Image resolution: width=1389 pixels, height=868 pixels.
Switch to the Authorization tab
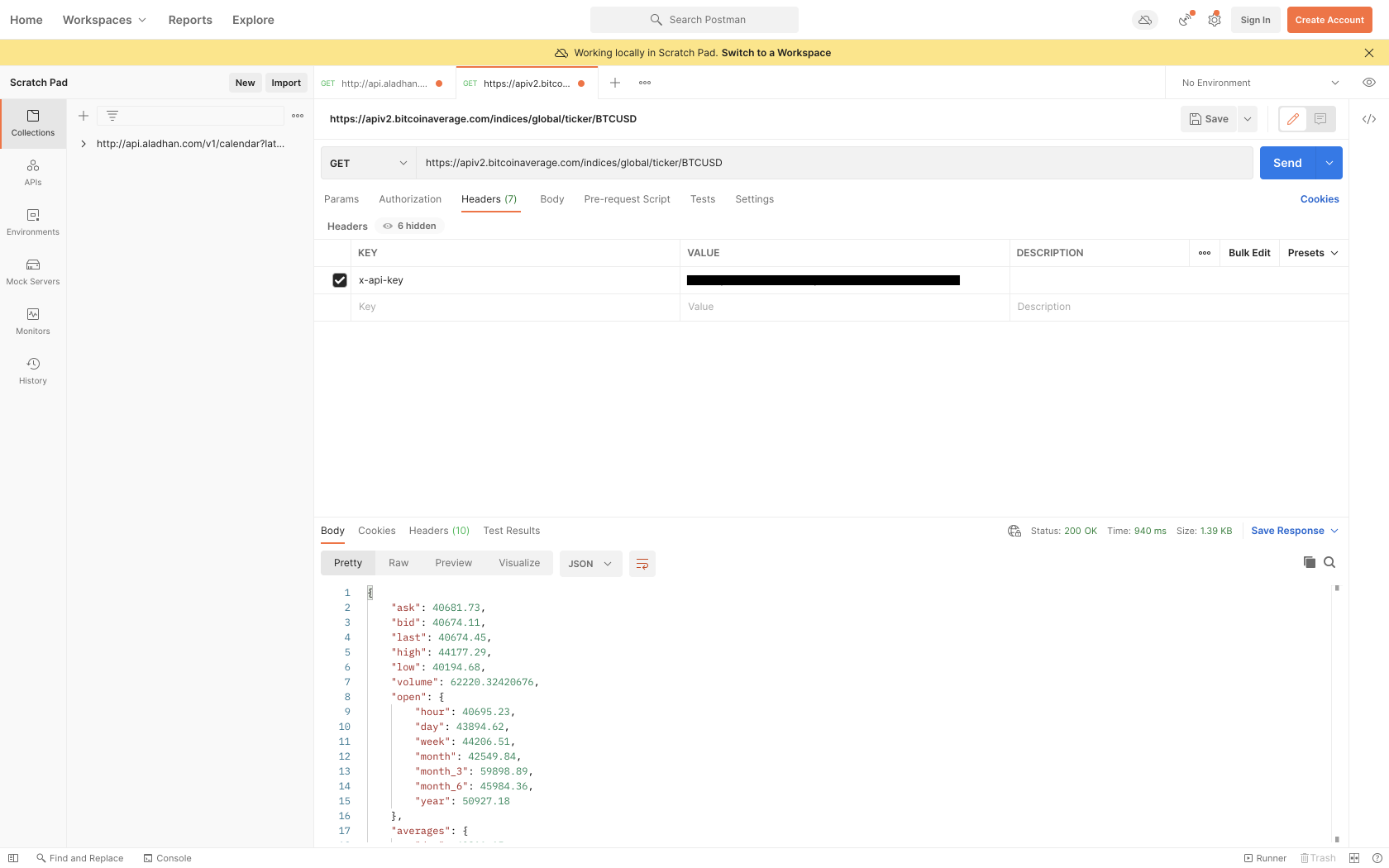coord(410,199)
